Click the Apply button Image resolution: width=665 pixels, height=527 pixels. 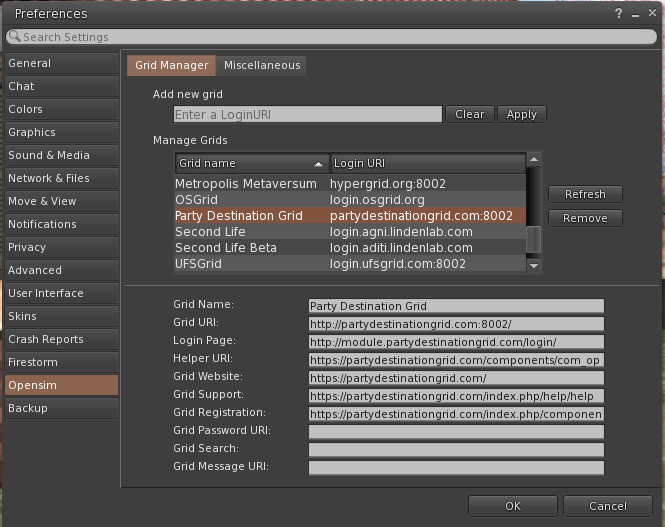point(522,114)
